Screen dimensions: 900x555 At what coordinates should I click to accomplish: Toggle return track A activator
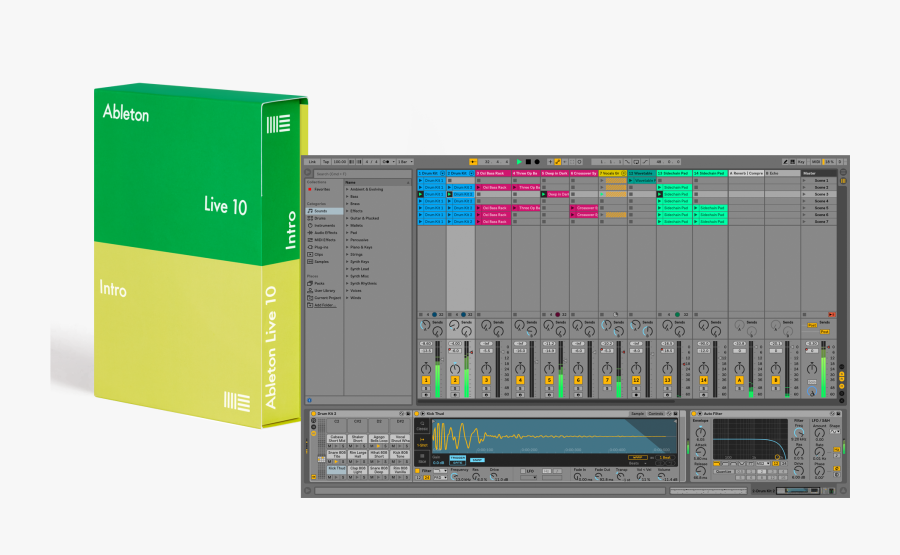(739, 380)
